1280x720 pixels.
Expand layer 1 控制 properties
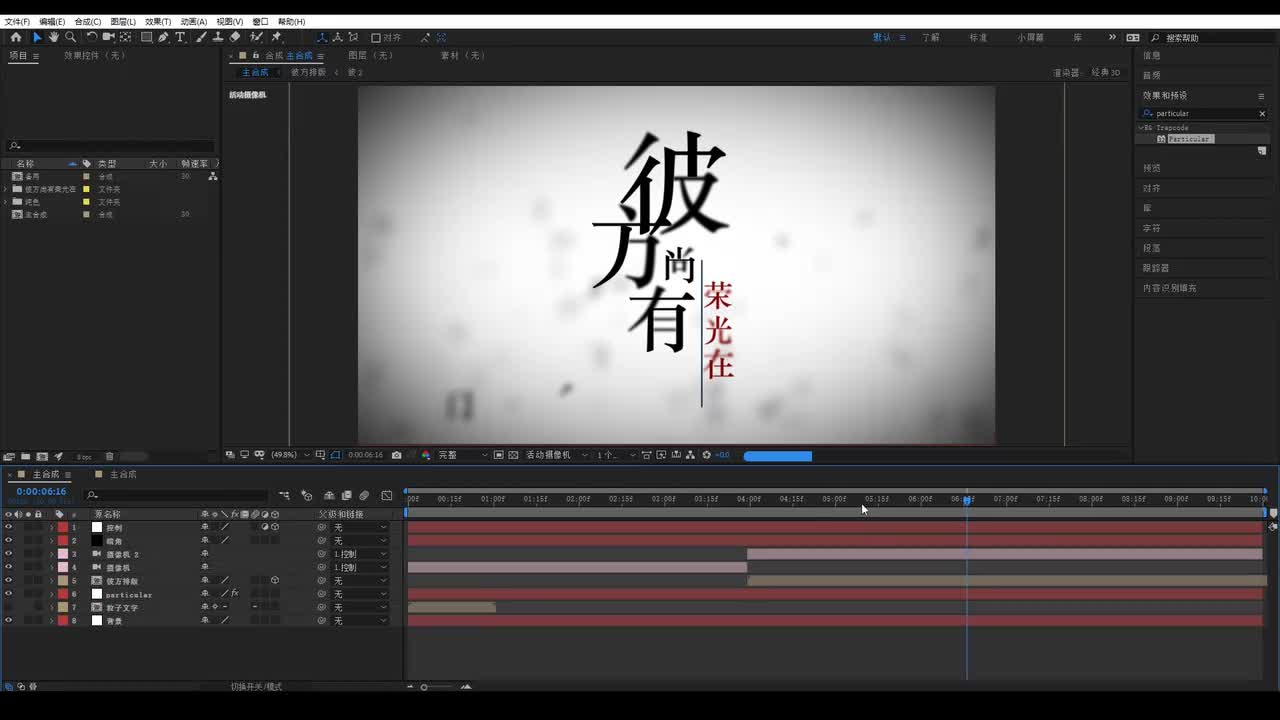pos(52,527)
